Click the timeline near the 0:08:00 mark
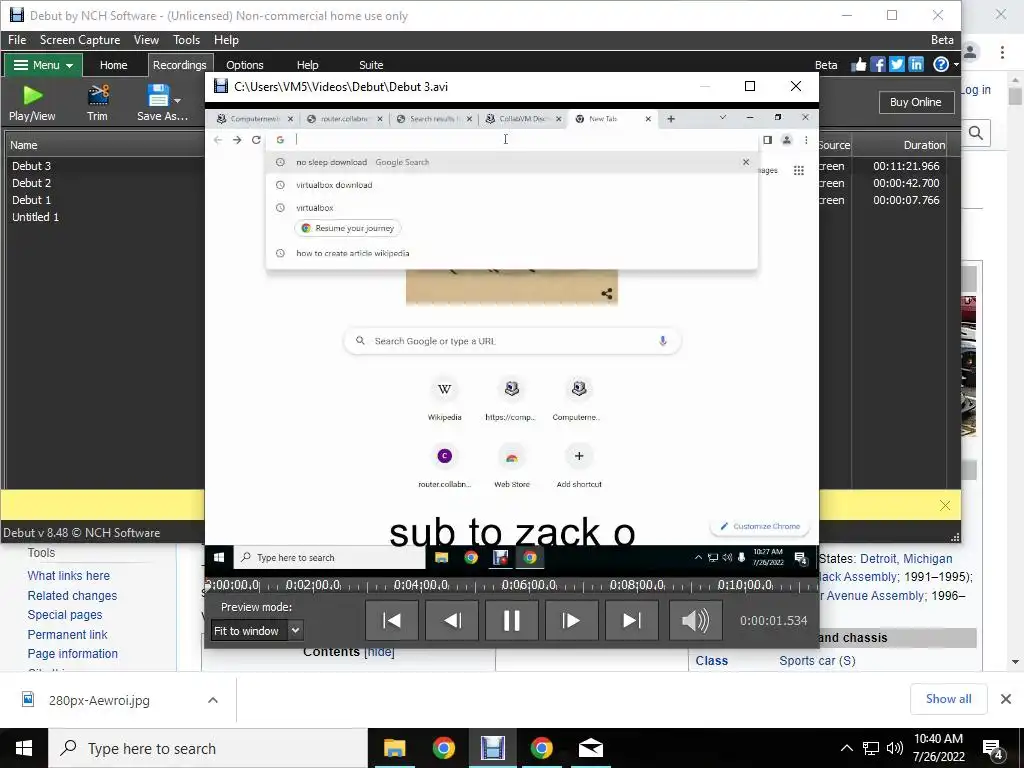Image resolution: width=1024 pixels, height=768 pixels. 637,585
